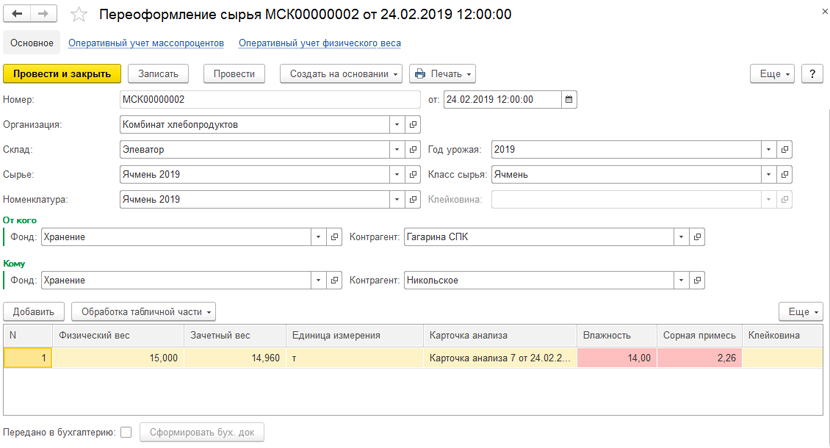The width and height of the screenshot is (830, 448).
Task: Close the document form with X
Action: [x=825, y=11]
